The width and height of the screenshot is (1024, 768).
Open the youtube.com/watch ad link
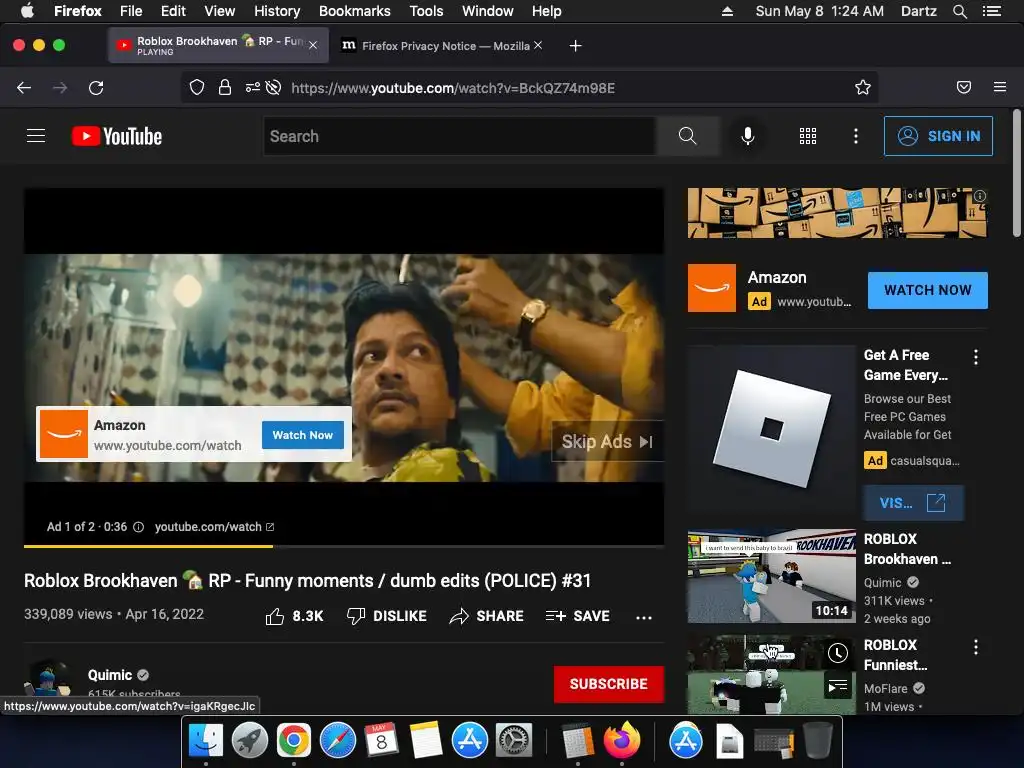click(214, 527)
